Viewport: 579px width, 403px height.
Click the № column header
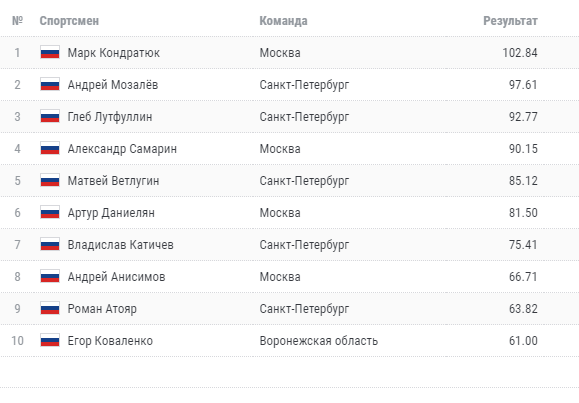17,21
